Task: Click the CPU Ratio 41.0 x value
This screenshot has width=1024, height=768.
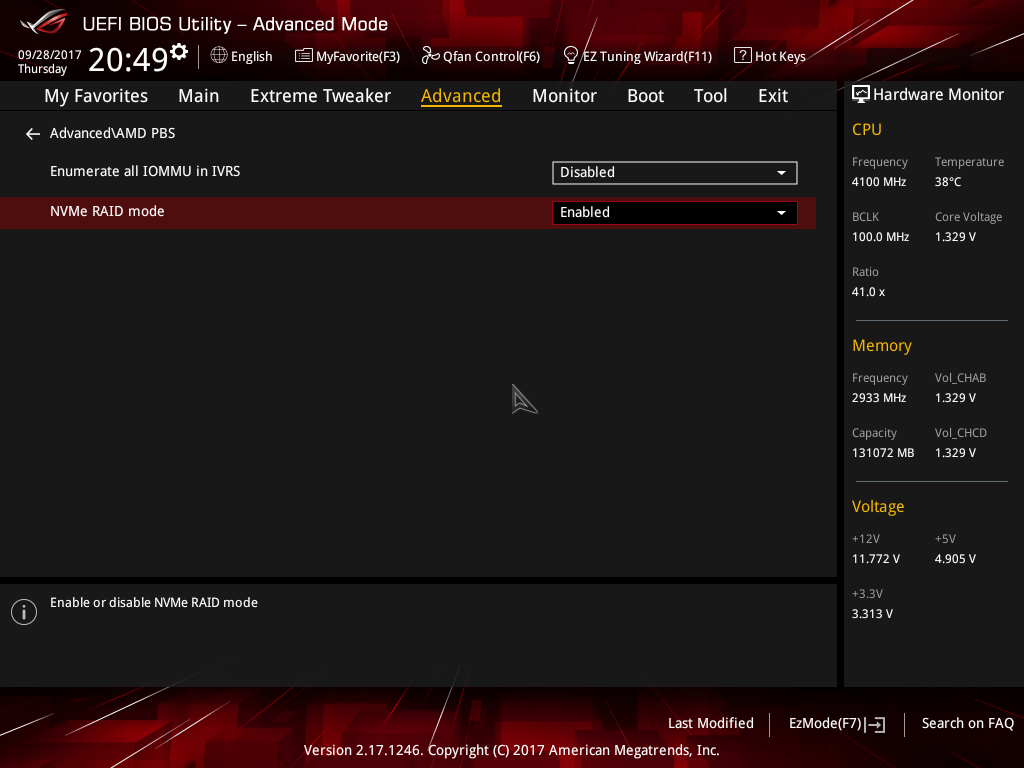Action: pyautogui.click(x=869, y=292)
